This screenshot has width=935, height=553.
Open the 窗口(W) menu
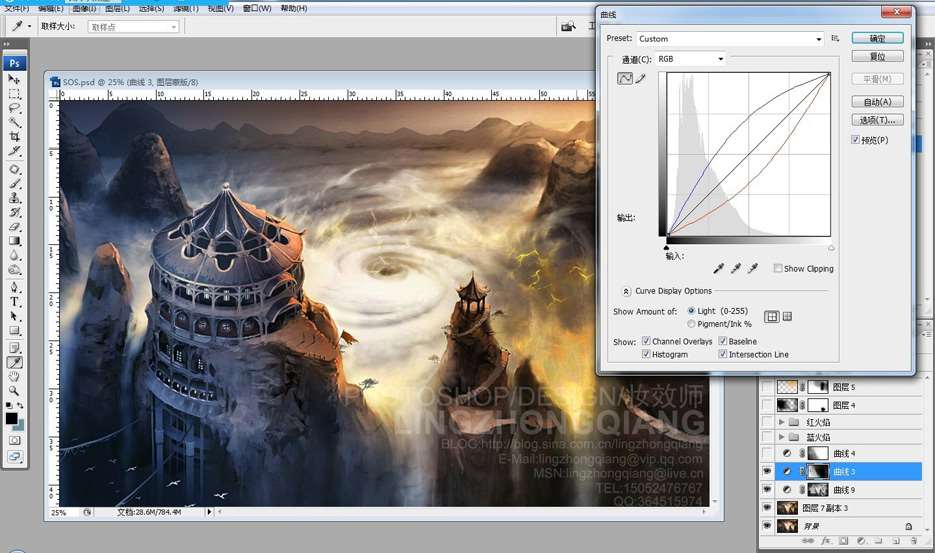(256, 8)
